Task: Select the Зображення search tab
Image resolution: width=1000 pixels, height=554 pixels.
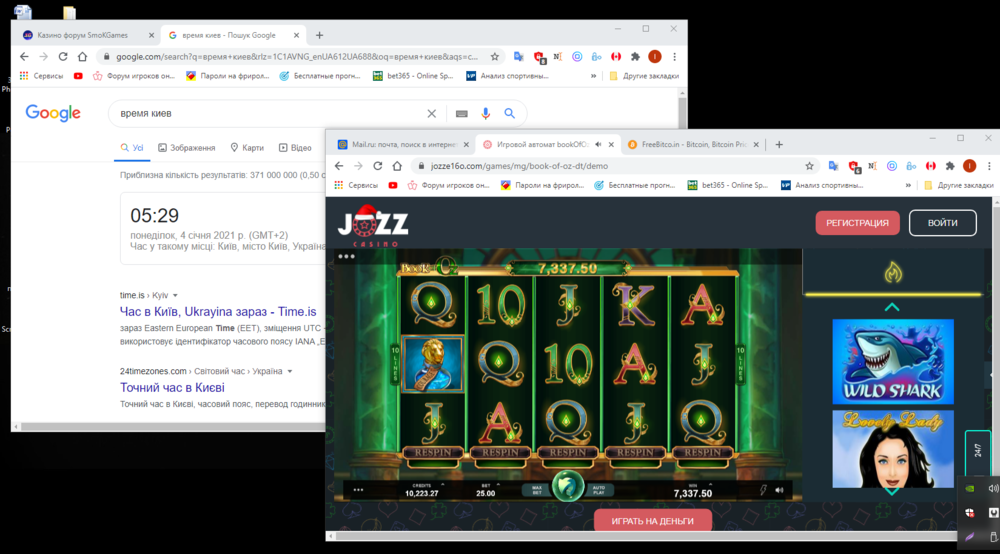Action: pos(186,148)
